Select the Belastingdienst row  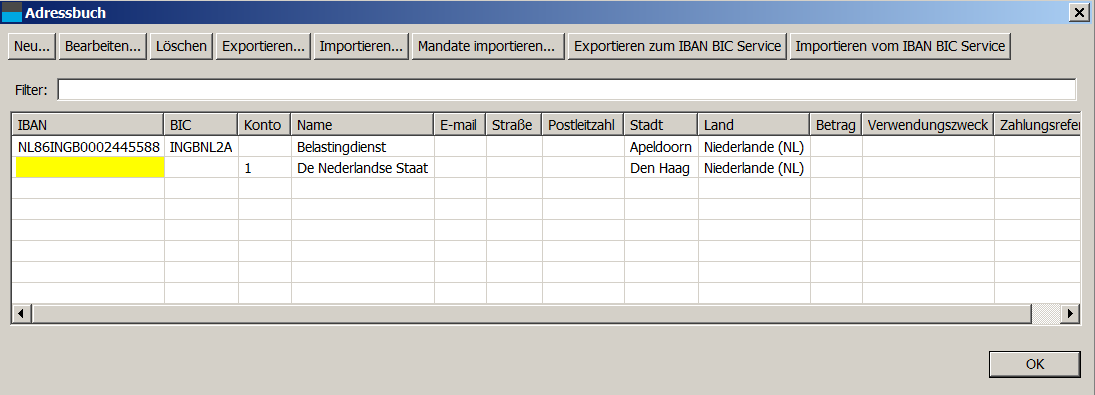[x=547, y=147]
